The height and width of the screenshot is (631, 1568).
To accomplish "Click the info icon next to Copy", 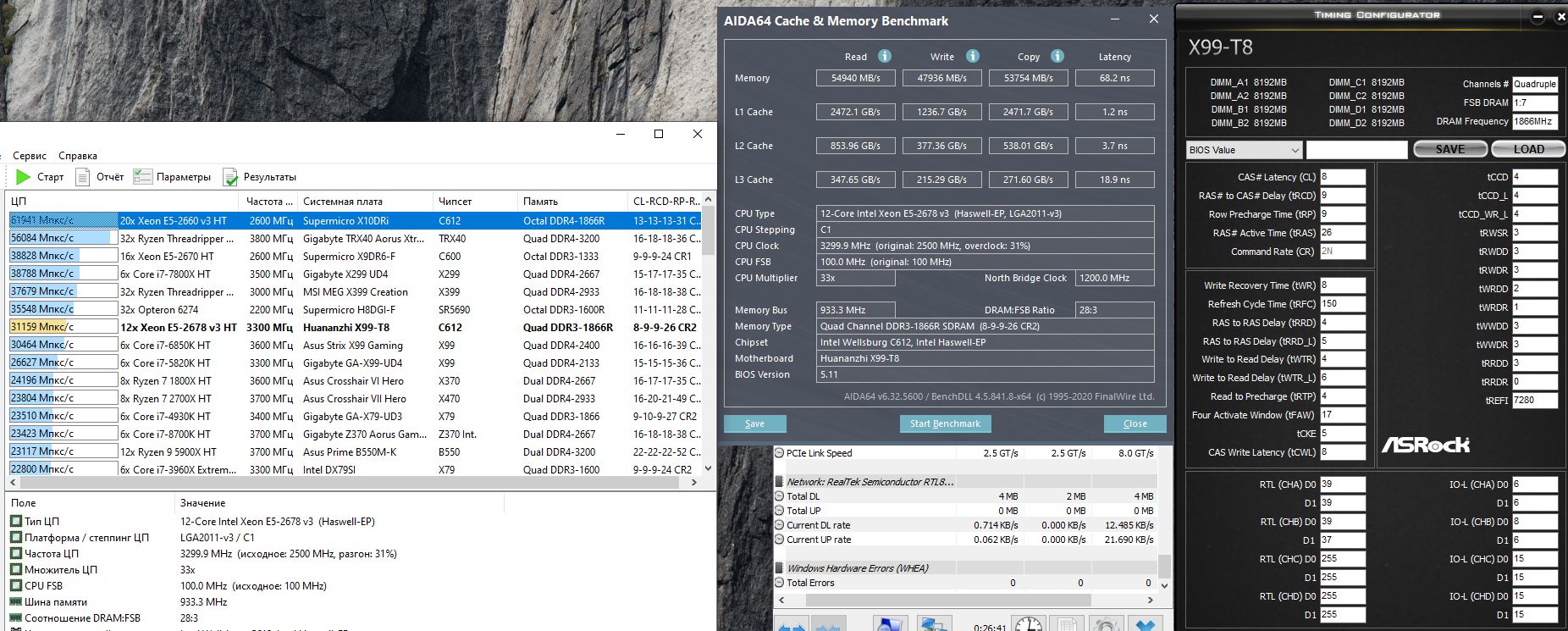I will [1057, 56].
